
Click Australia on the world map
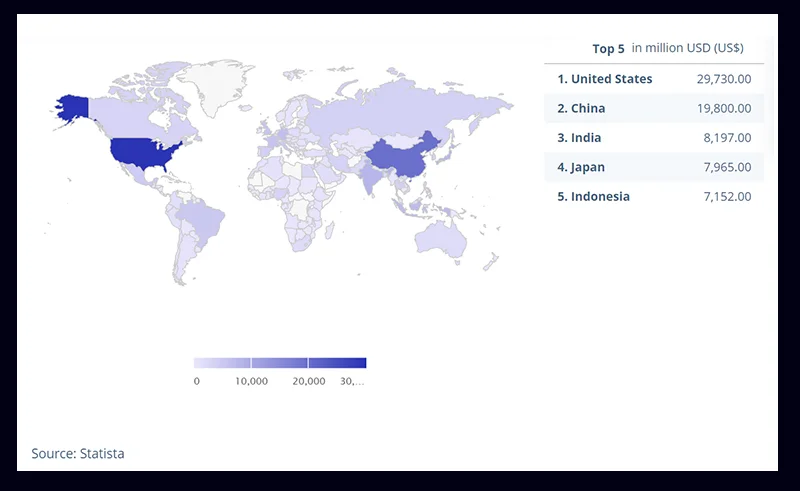(x=442, y=238)
